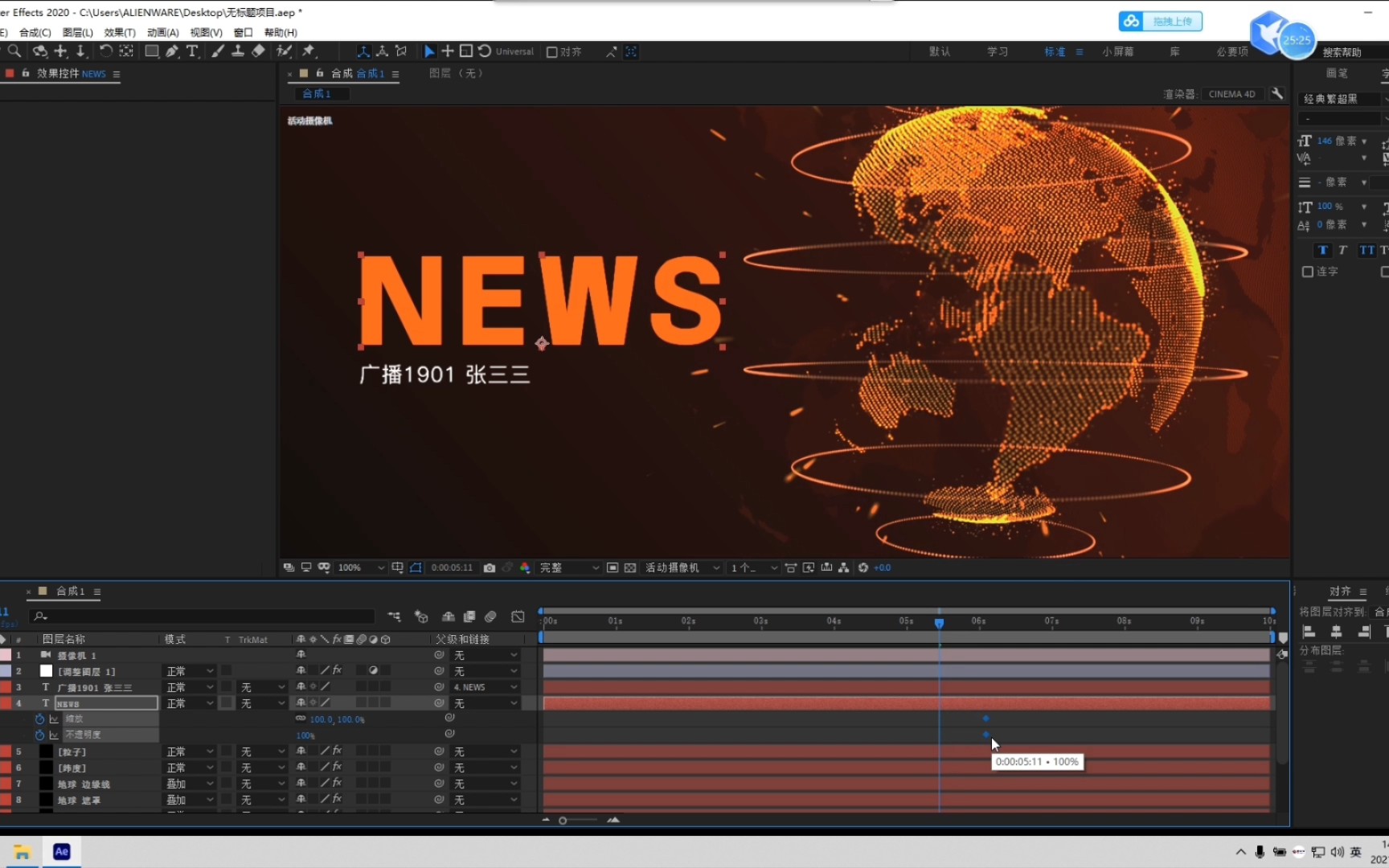This screenshot has width=1389, height=868.
Task: Open the 100% magnification dropdown
Action: [360, 567]
